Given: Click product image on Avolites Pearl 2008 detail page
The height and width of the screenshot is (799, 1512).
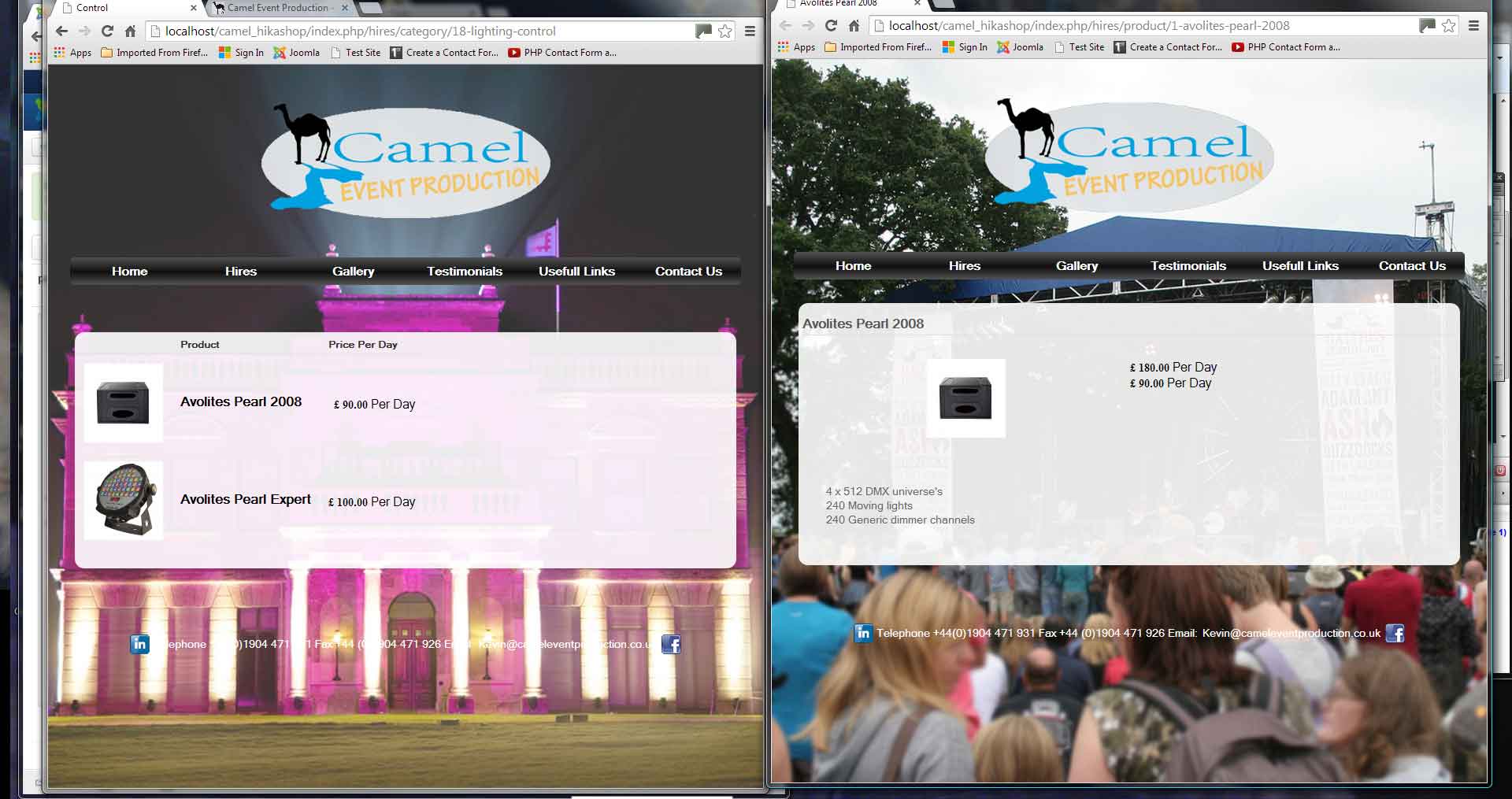Looking at the screenshot, I should point(965,398).
